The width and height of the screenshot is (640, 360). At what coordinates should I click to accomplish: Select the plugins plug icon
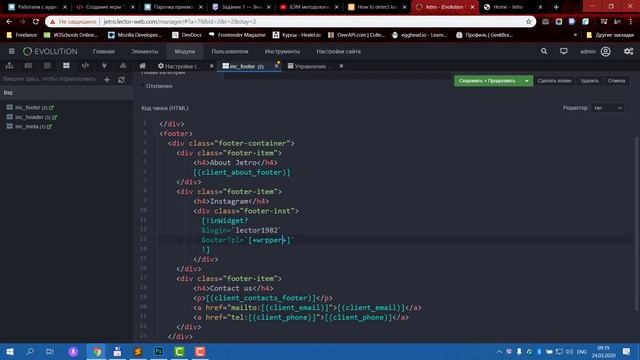click(104, 66)
